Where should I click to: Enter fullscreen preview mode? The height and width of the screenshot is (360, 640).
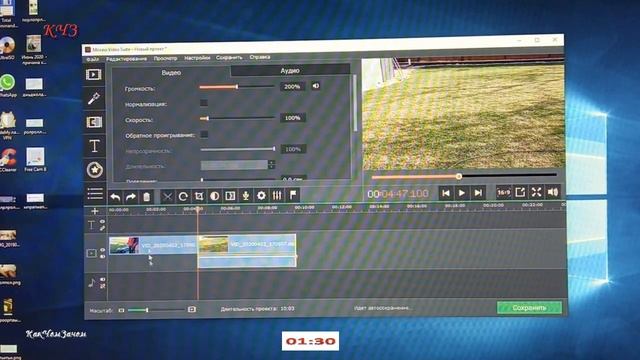536,192
